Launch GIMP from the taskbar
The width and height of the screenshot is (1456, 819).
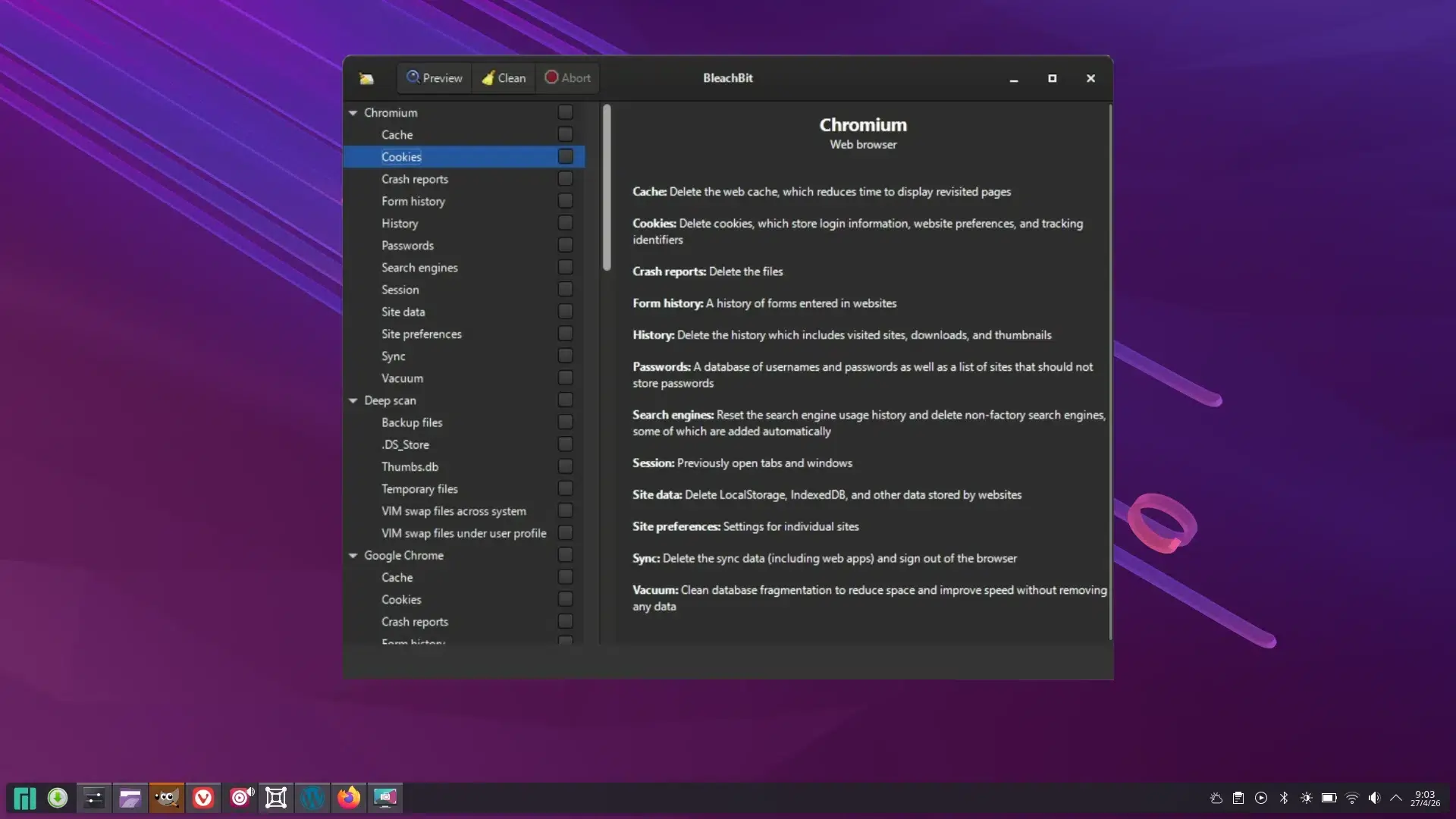167,798
